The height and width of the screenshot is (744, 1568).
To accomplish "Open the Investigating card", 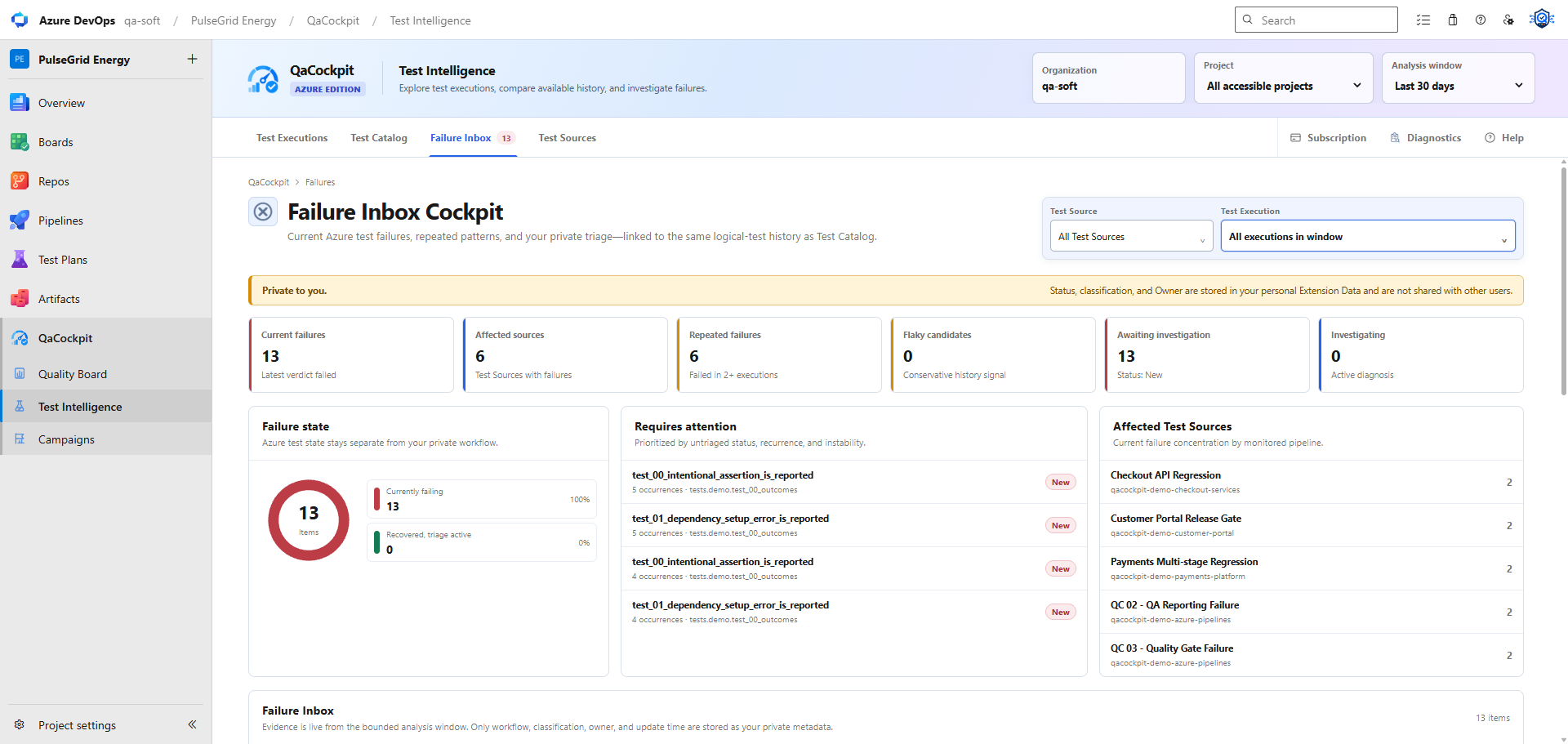I will pyautogui.click(x=1421, y=354).
